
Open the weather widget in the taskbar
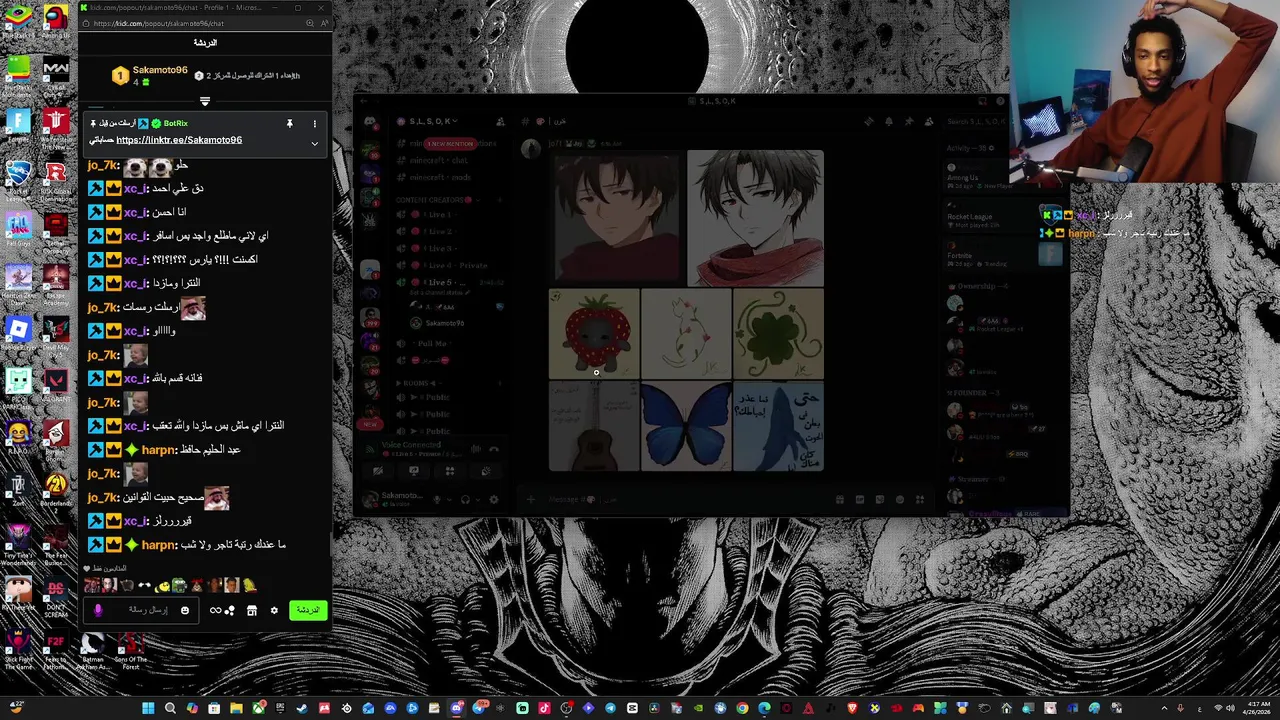[16, 707]
